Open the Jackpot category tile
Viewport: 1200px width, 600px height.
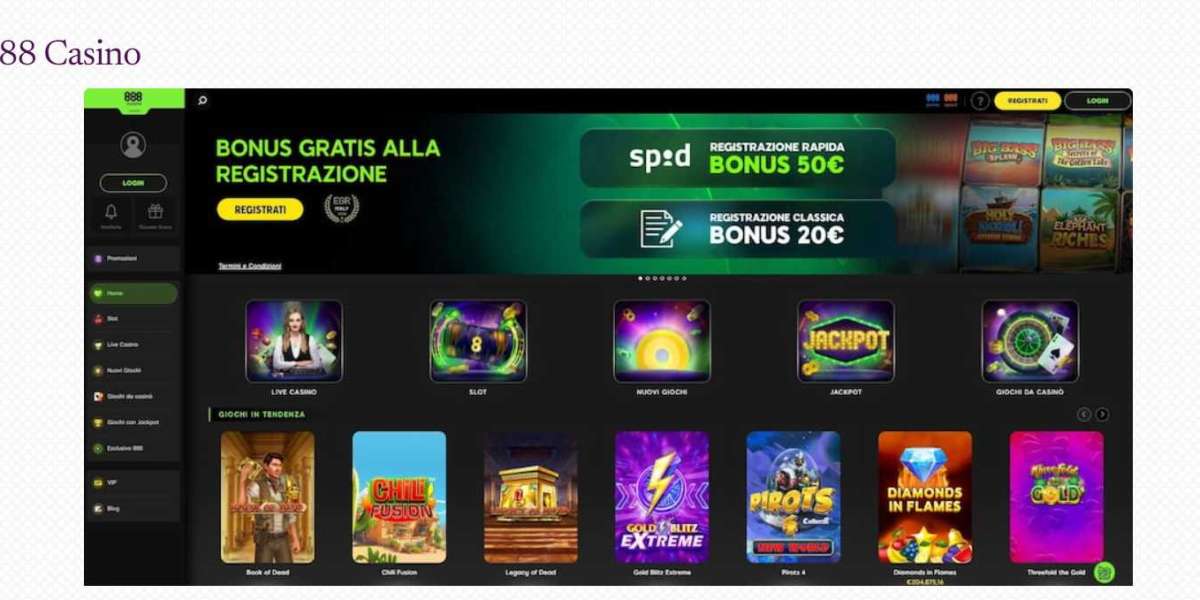click(846, 341)
